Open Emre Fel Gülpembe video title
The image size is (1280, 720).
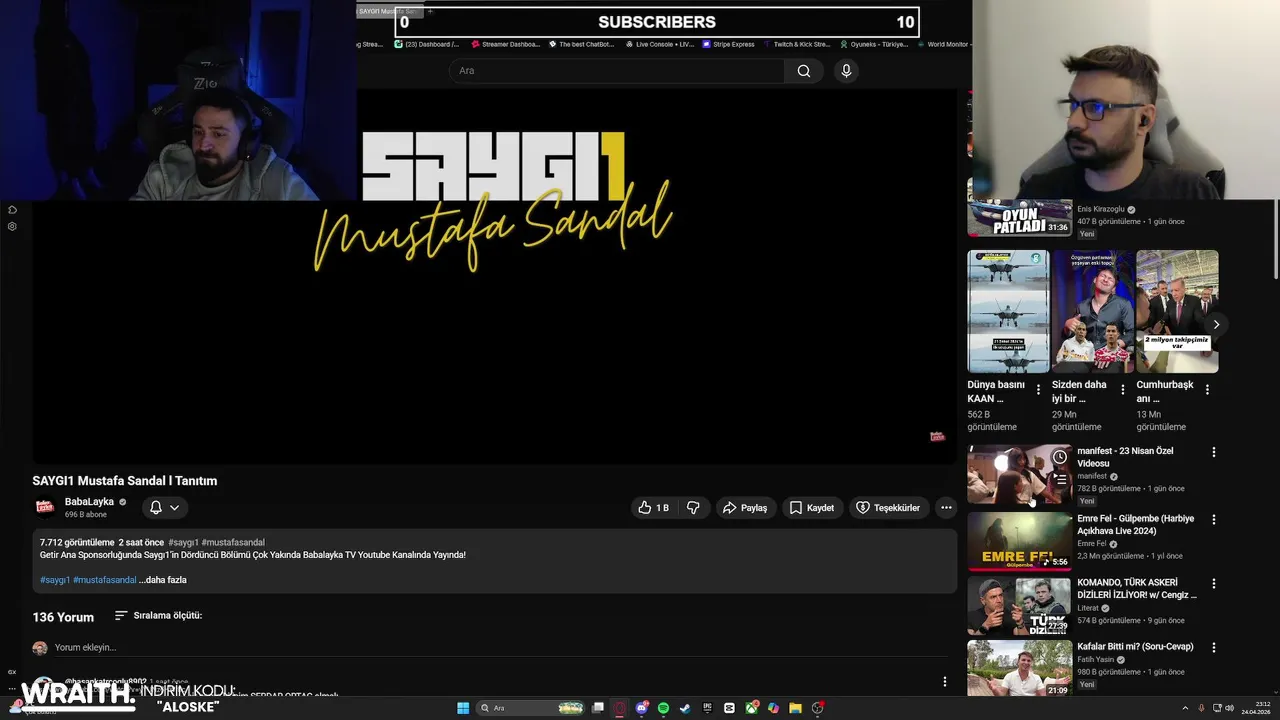[x=1135, y=525]
